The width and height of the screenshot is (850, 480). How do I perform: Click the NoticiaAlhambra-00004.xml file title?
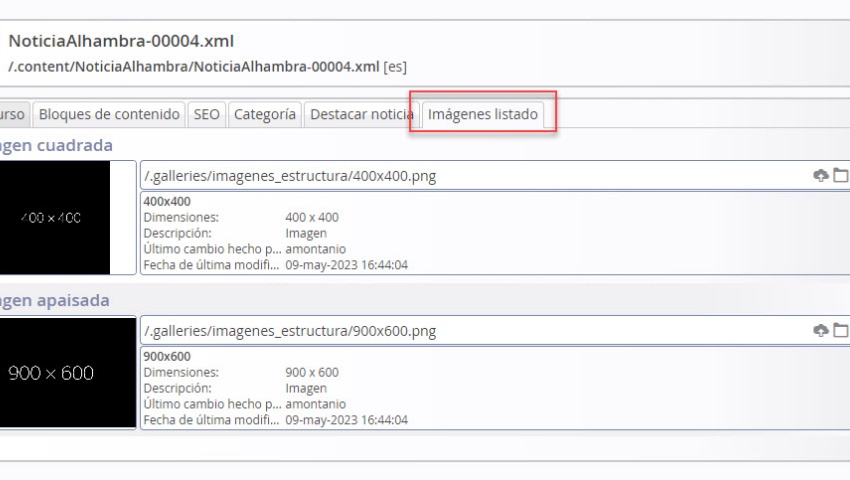pos(121,41)
